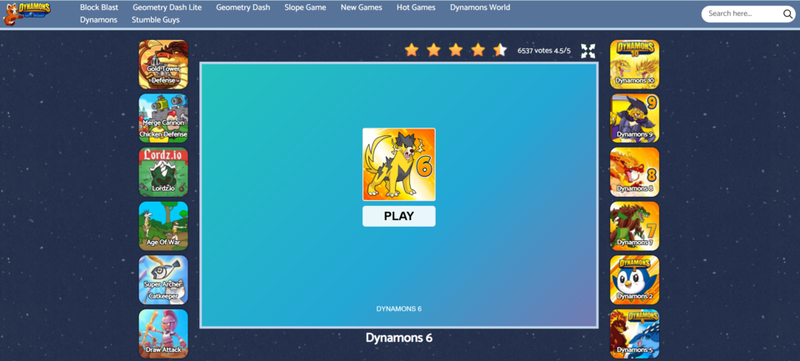The image size is (800, 361).
Task: Open the Dynamons navigation link
Action: (98, 20)
